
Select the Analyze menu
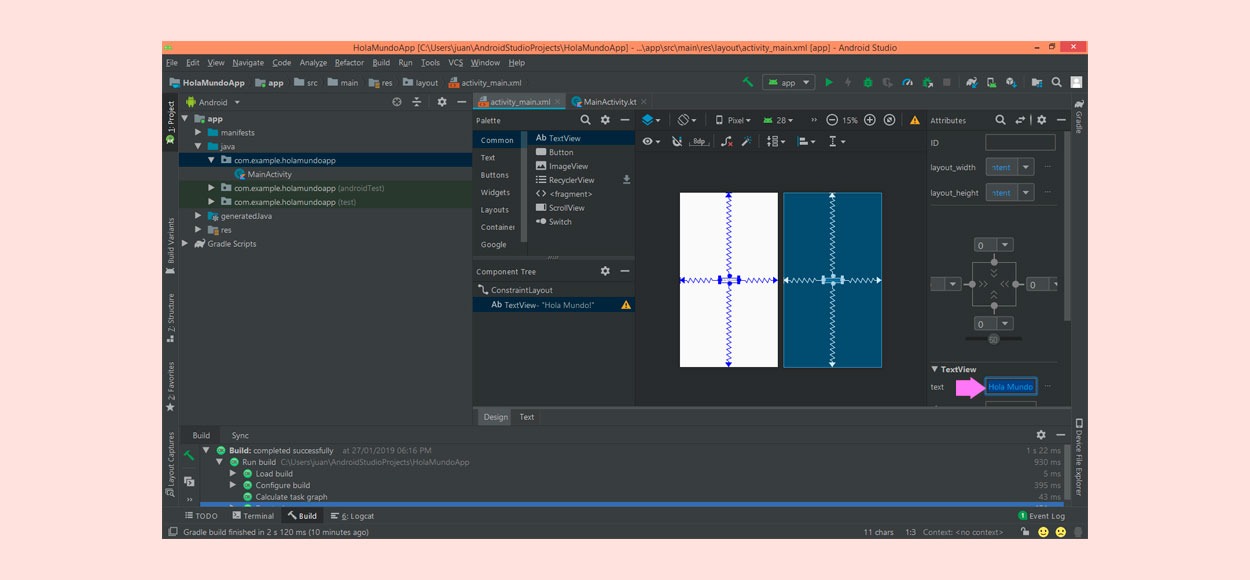[313, 62]
